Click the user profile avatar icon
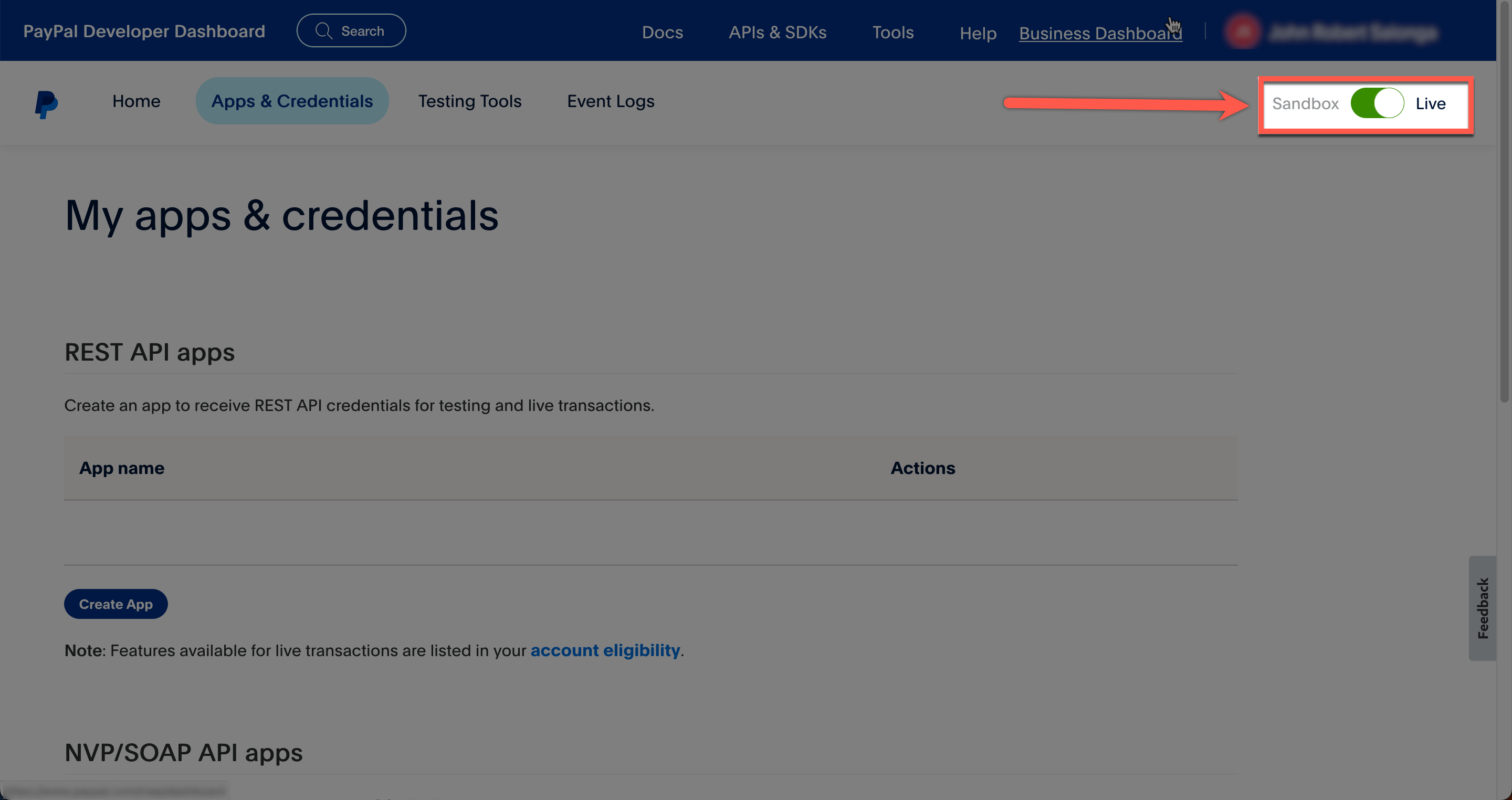Screen dimensions: 1512x800 click(x=1242, y=32)
